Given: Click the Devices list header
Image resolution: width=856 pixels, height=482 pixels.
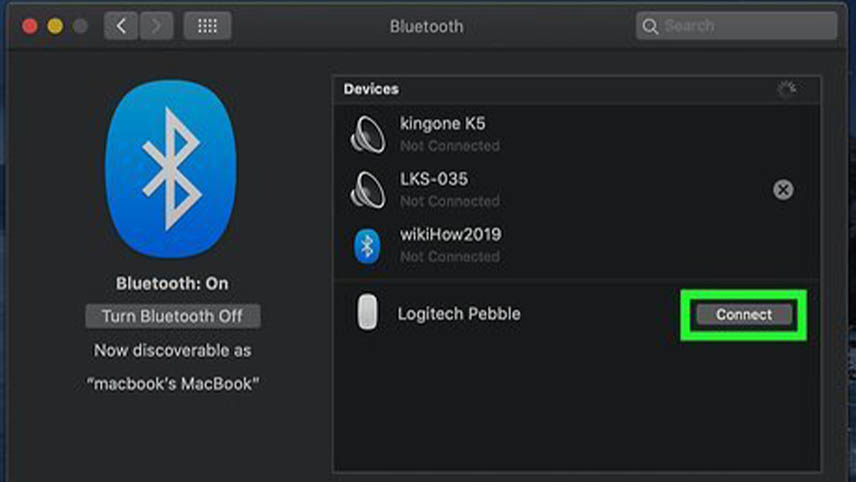Looking at the screenshot, I should click(x=371, y=89).
